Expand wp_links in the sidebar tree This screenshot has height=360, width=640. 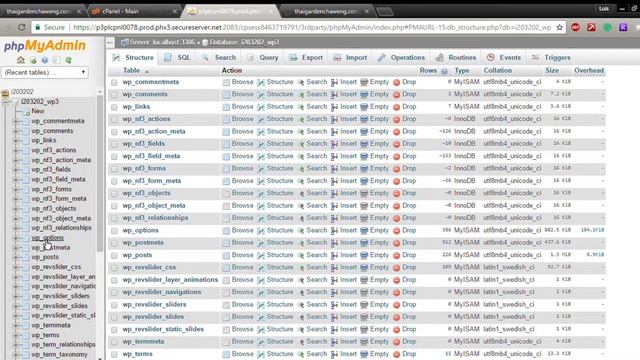pos(16,140)
